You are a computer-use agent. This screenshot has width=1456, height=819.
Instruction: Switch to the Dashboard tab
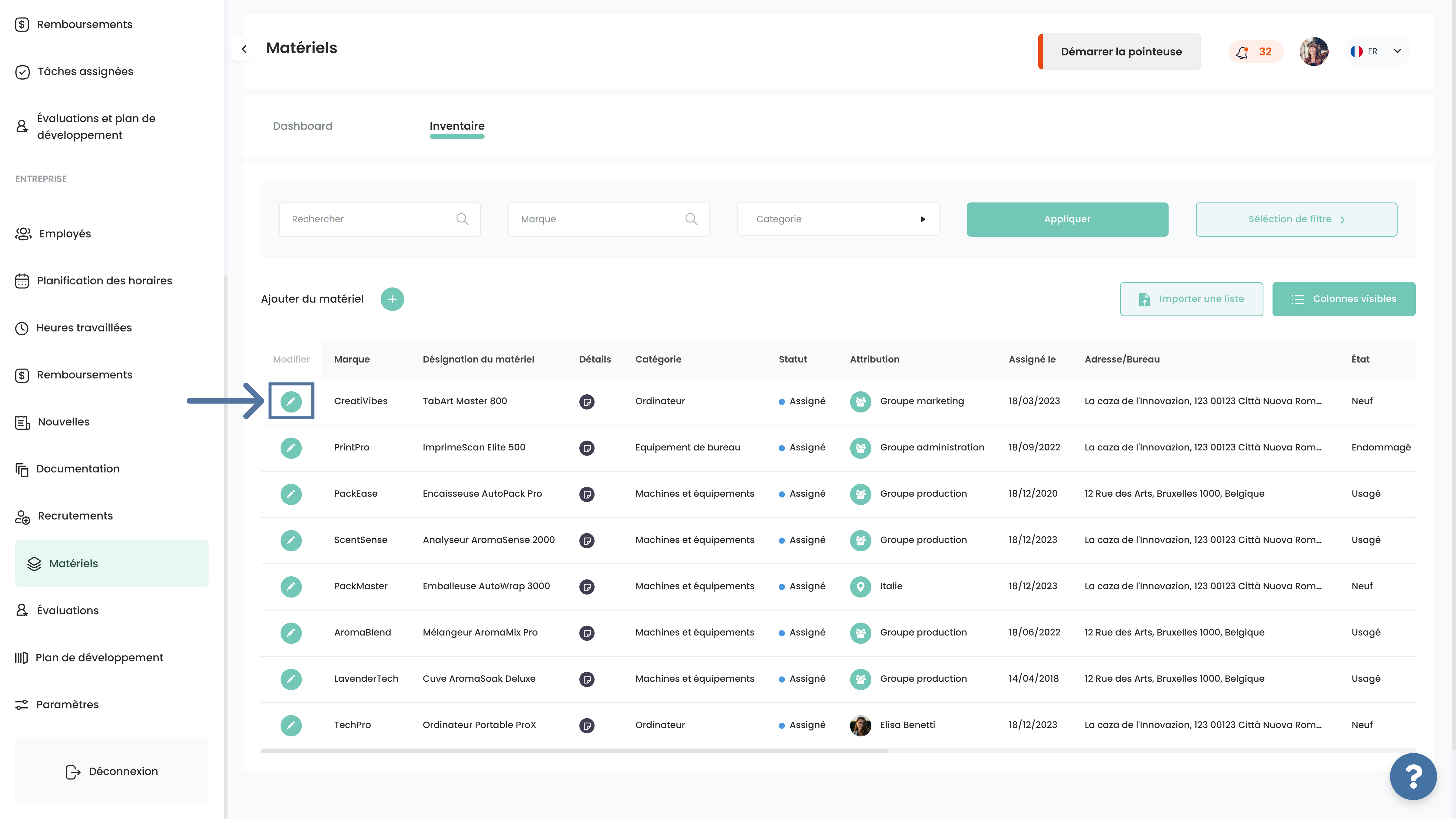point(302,126)
